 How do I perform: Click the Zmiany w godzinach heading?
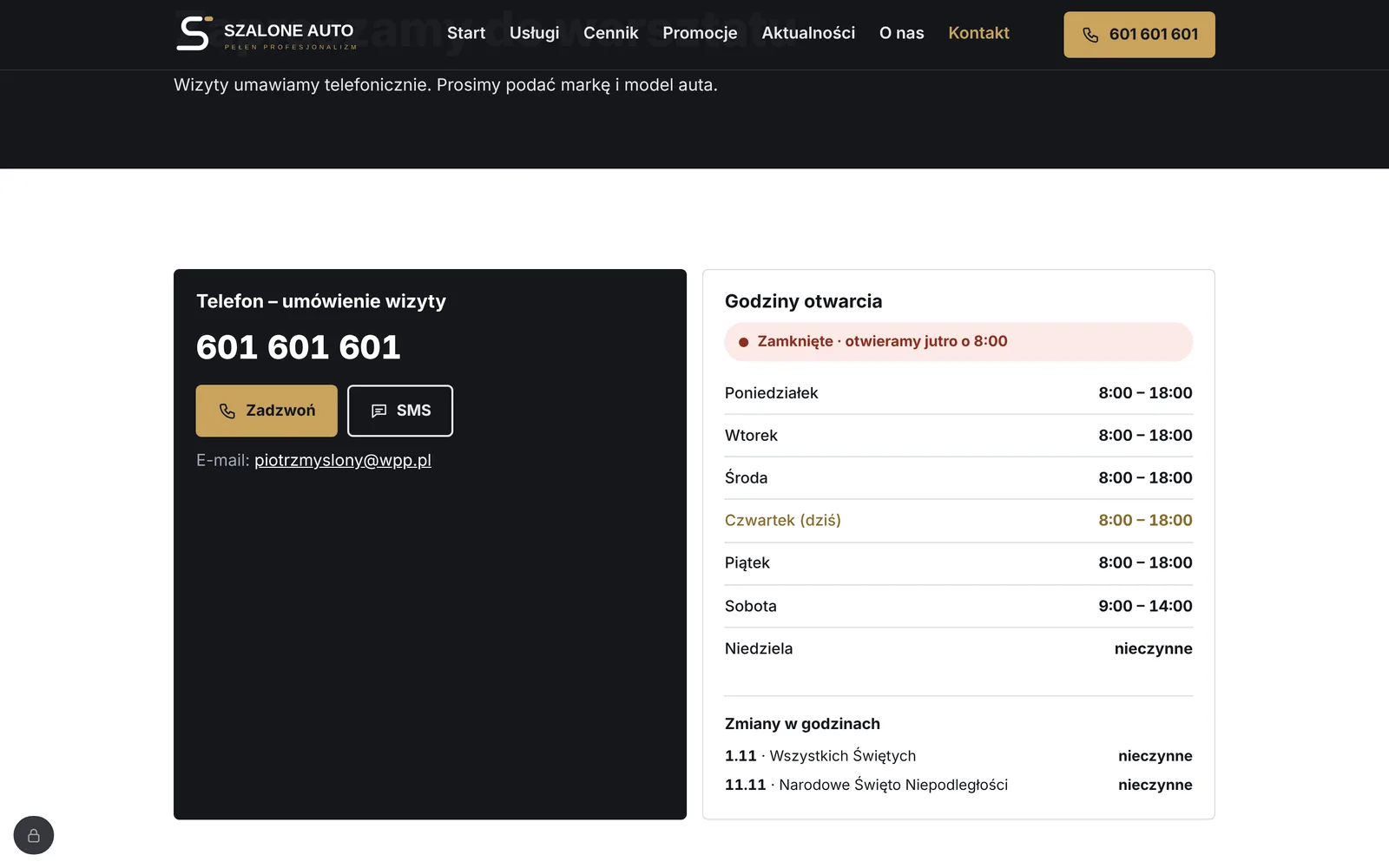(802, 724)
